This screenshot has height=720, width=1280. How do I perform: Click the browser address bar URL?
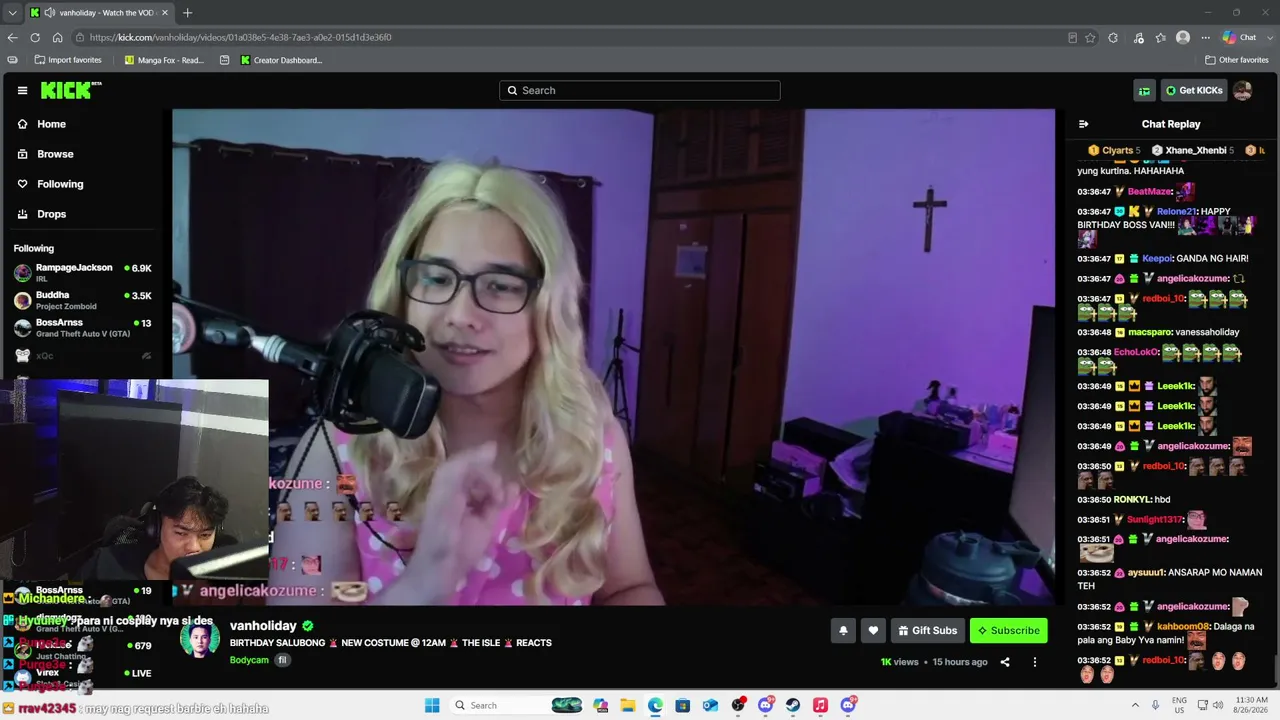(240, 37)
